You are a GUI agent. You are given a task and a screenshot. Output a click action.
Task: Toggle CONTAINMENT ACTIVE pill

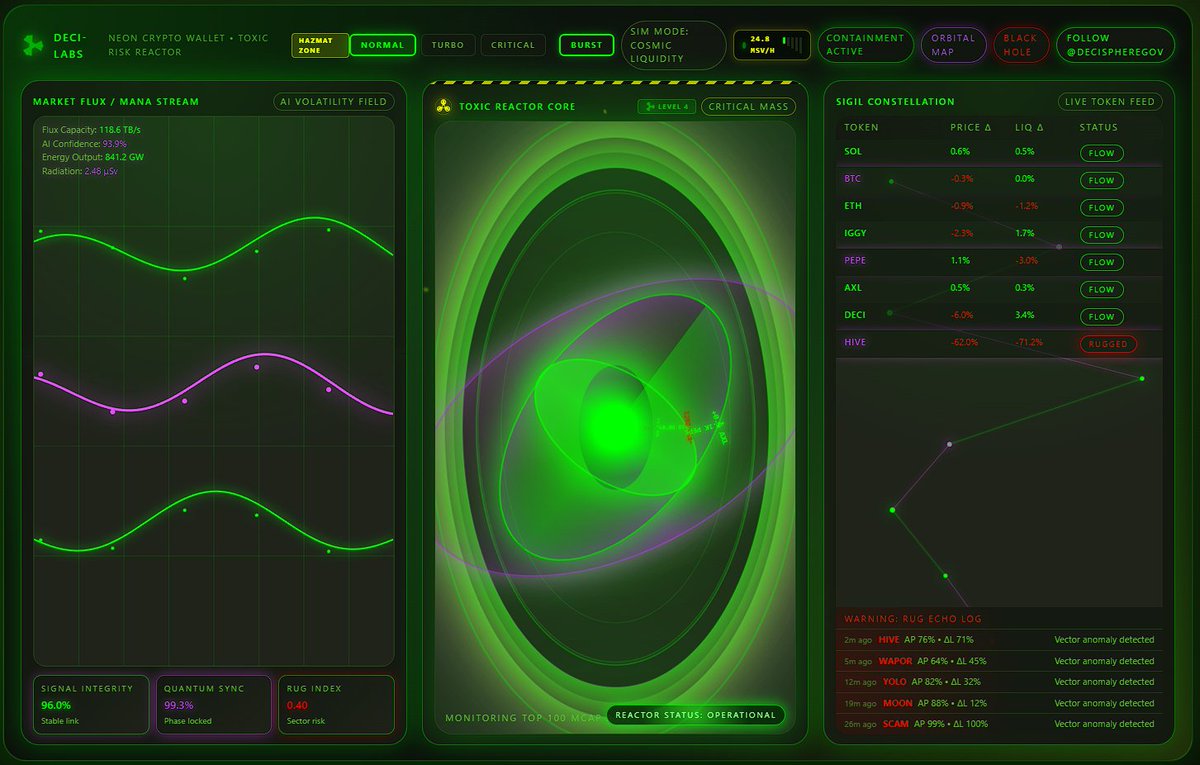coord(866,45)
